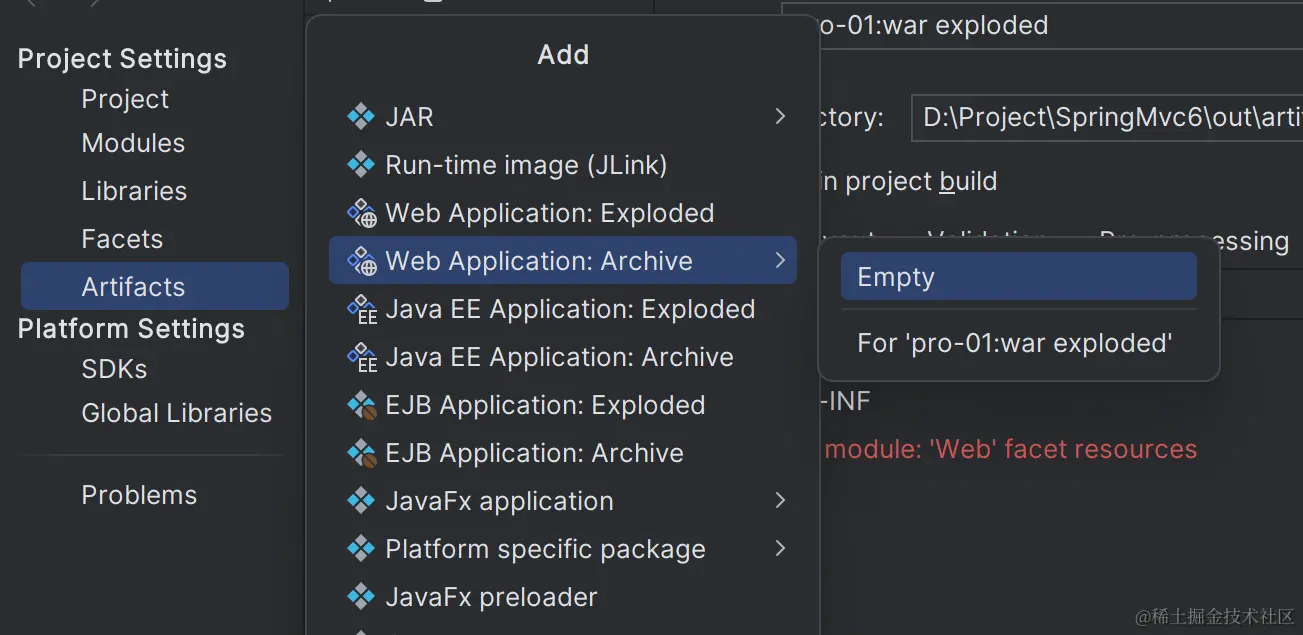
Task: Pick Java EE Application: Archive
Action: click(563, 357)
